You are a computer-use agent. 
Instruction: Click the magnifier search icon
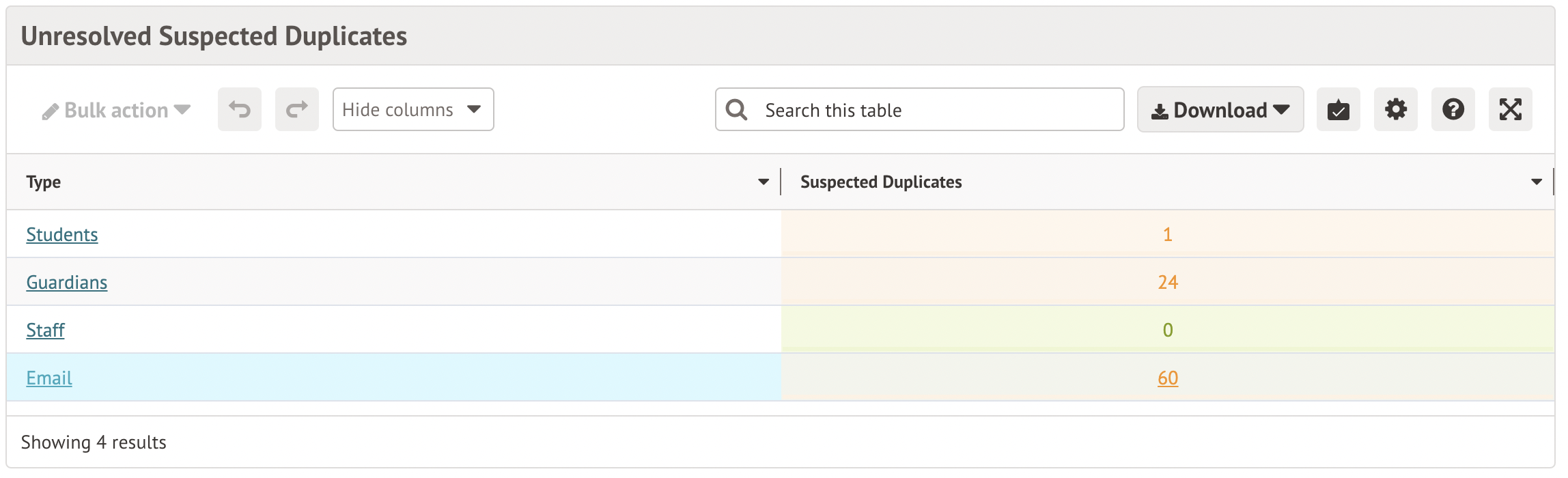(x=736, y=109)
